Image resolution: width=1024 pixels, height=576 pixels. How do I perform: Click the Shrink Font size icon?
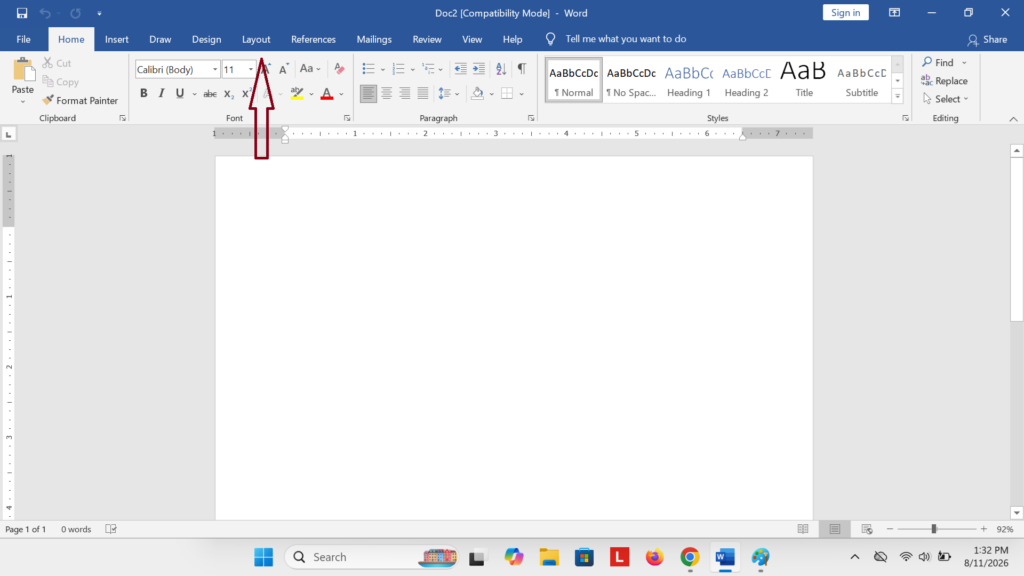point(283,69)
